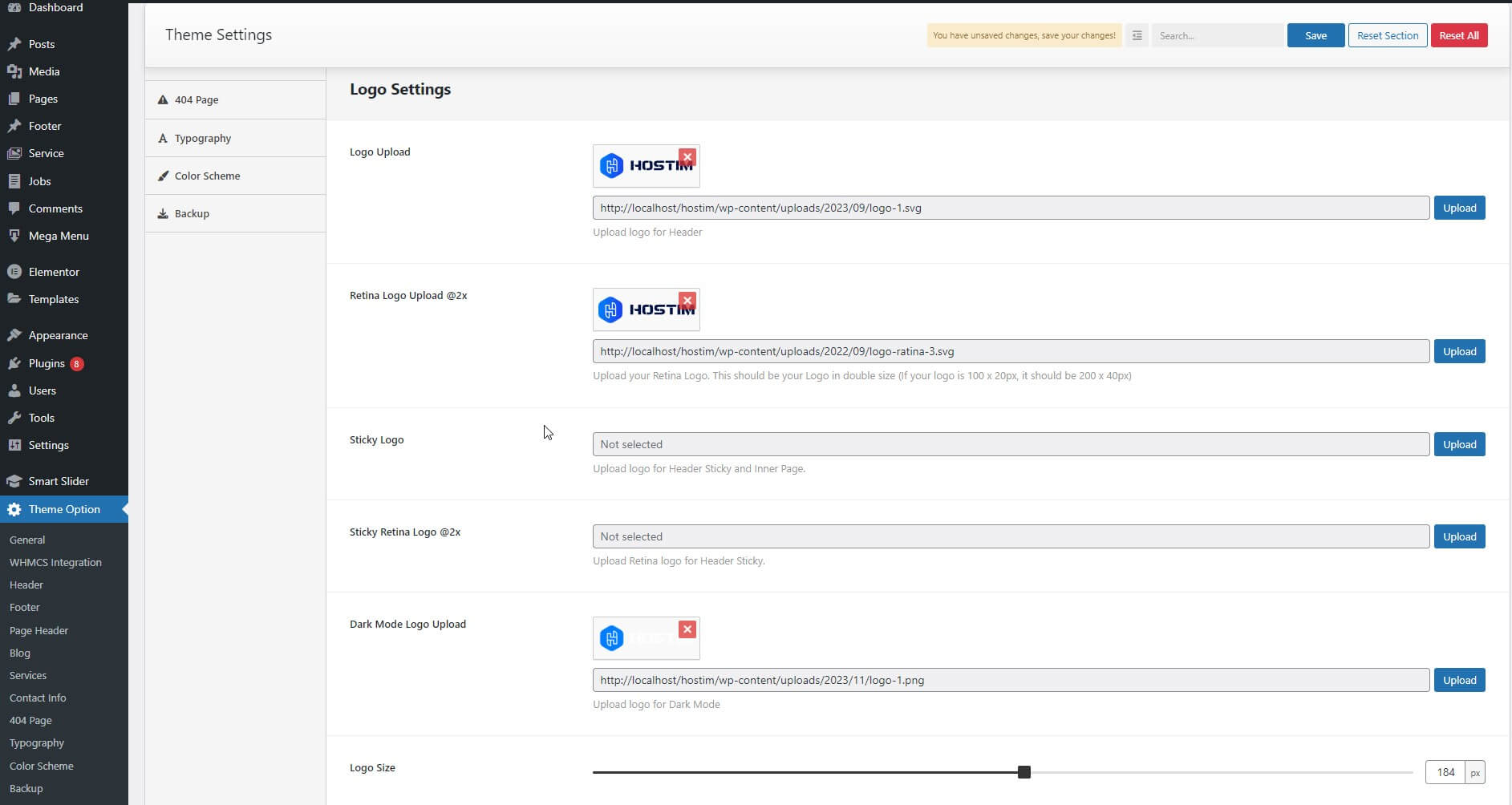This screenshot has height=805, width=1512.
Task: Click the Appearance brush icon
Action: click(14, 335)
